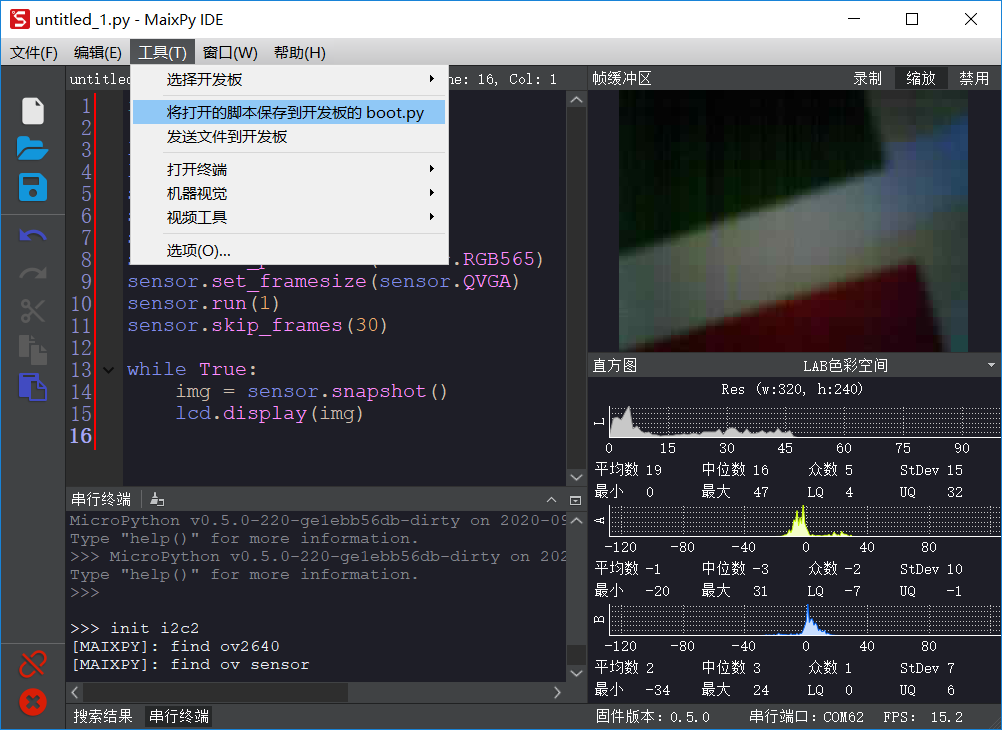
Task: Click the Open File folder icon
Action: 33,148
